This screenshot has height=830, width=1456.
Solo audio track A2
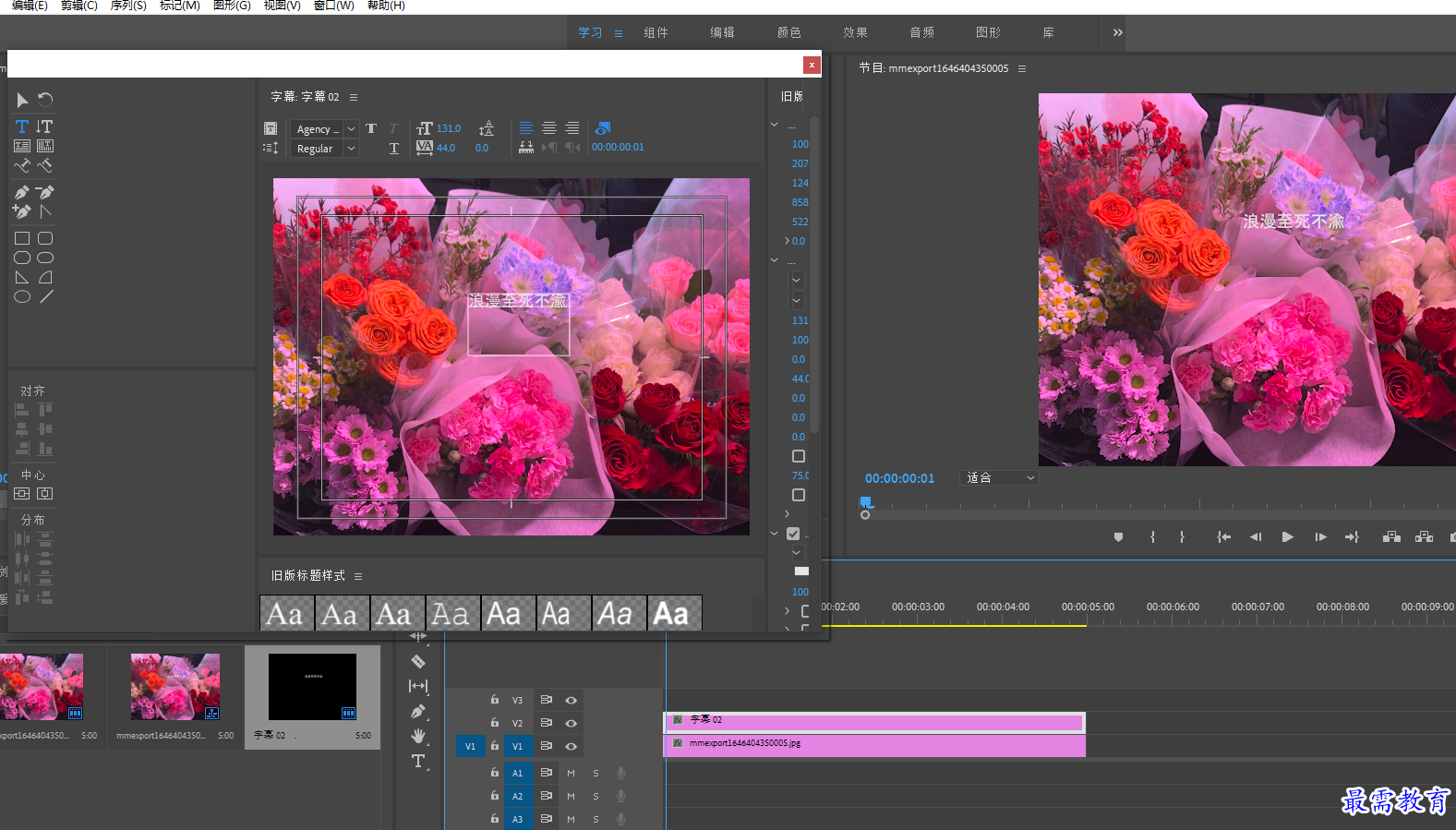(596, 796)
